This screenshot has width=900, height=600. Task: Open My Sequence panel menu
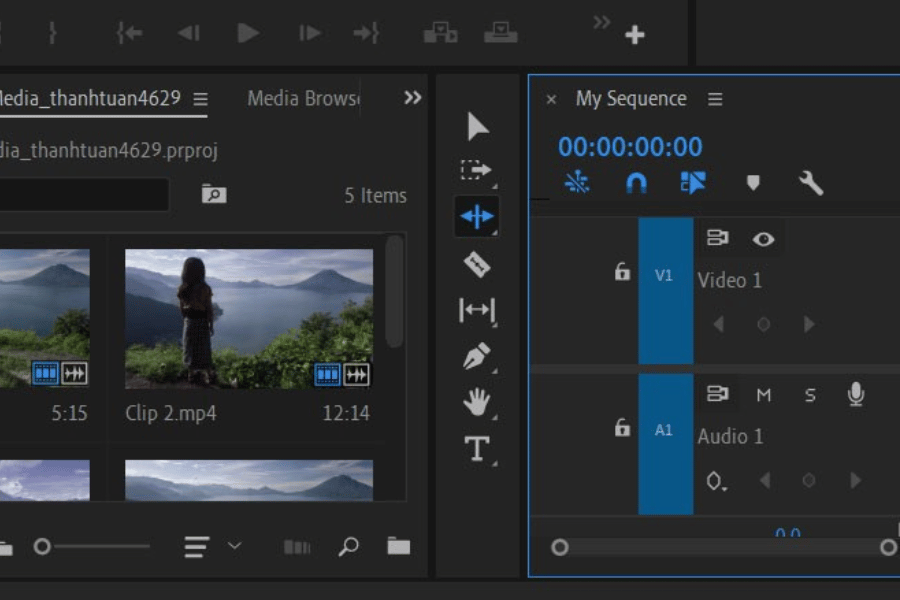(x=715, y=99)
